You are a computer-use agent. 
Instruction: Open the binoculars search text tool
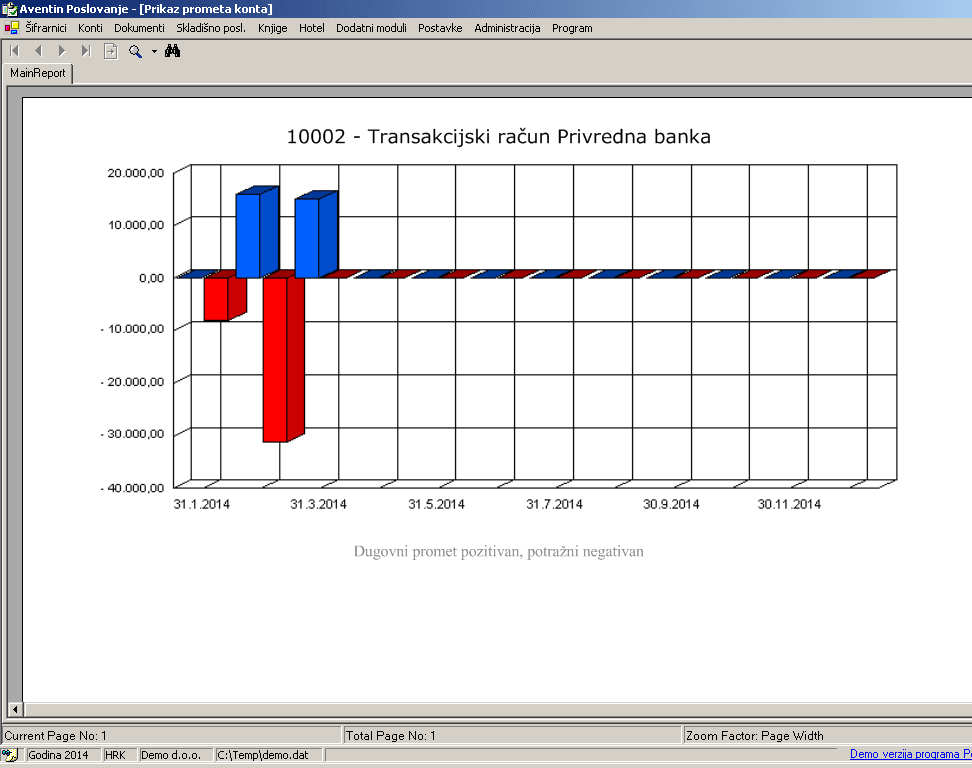(172, 51)
